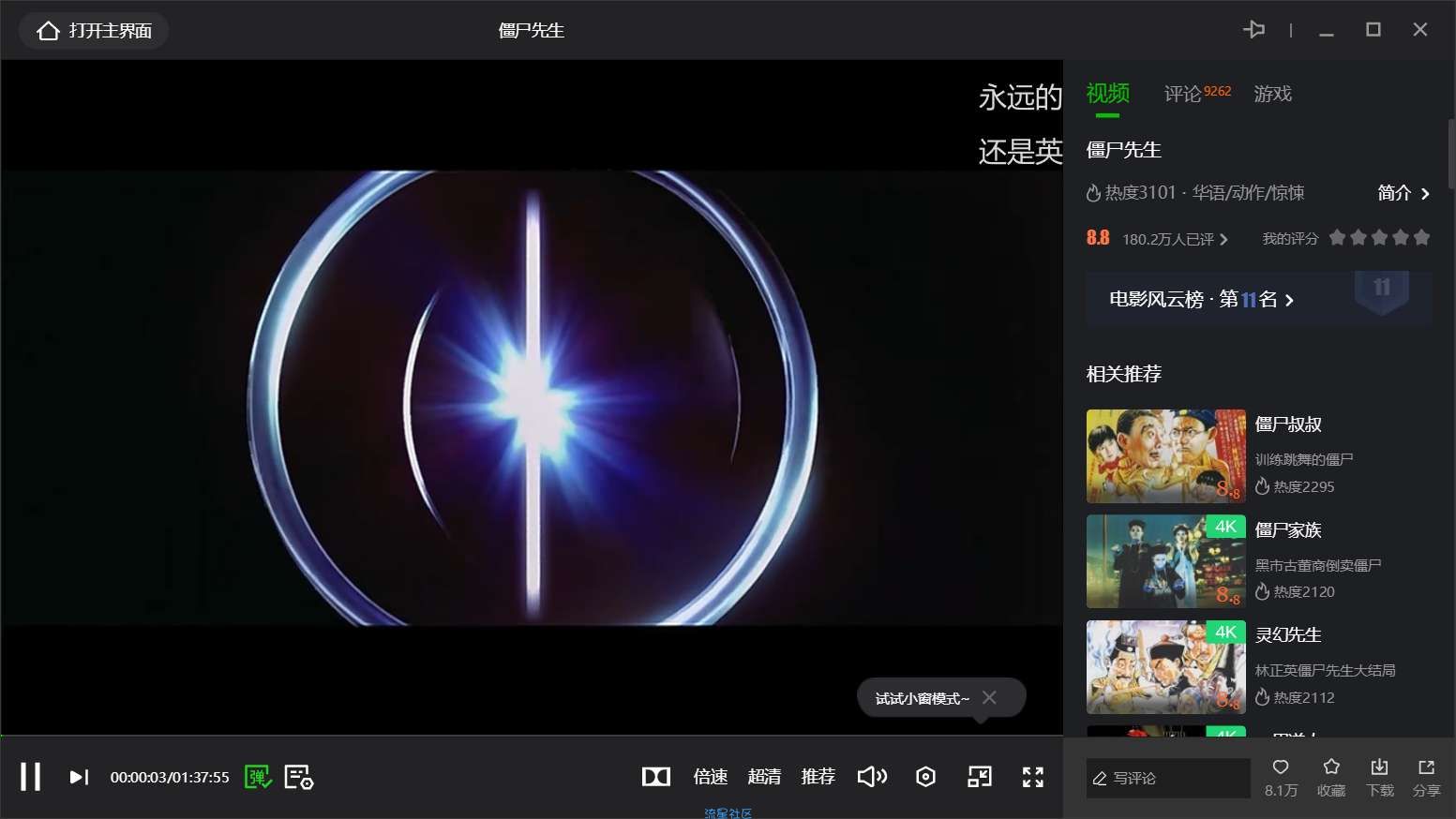Pin the window on top
Viewport: 1456px width, 819px height.
1253,30
